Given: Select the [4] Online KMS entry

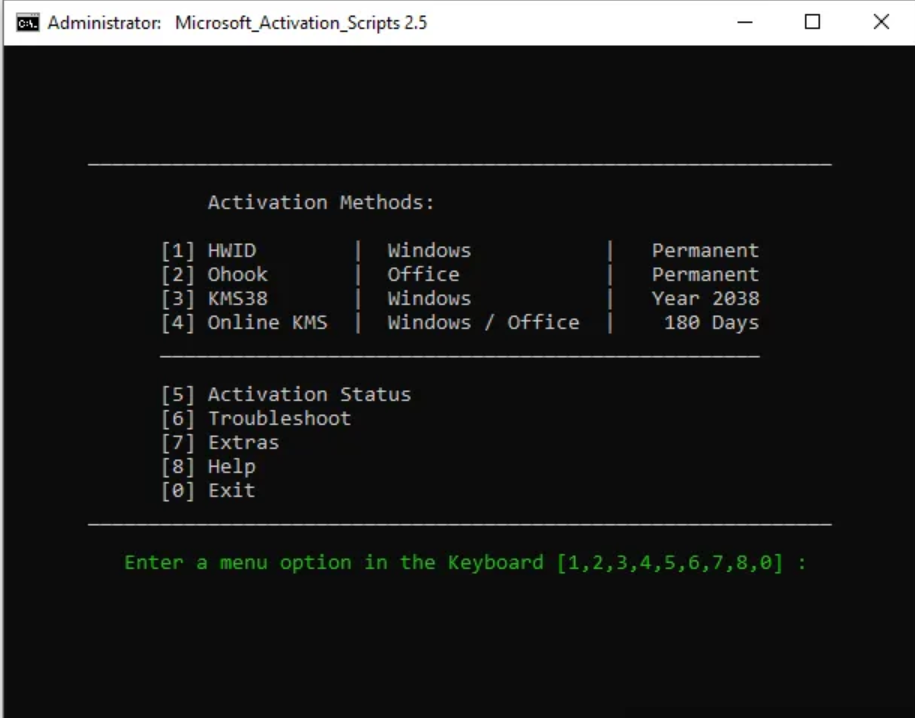Looking at the screenshot, I should (x=244, y=323).
